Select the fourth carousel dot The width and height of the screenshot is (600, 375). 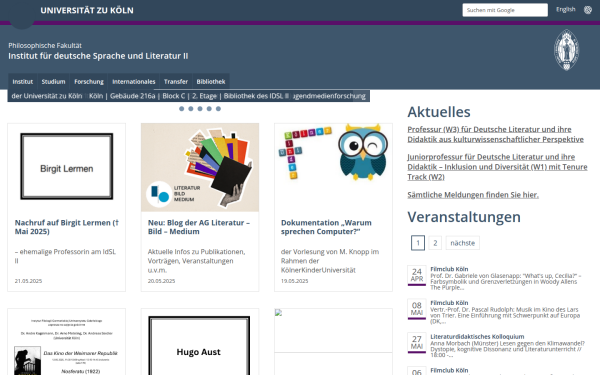click(x=209, y=109)
